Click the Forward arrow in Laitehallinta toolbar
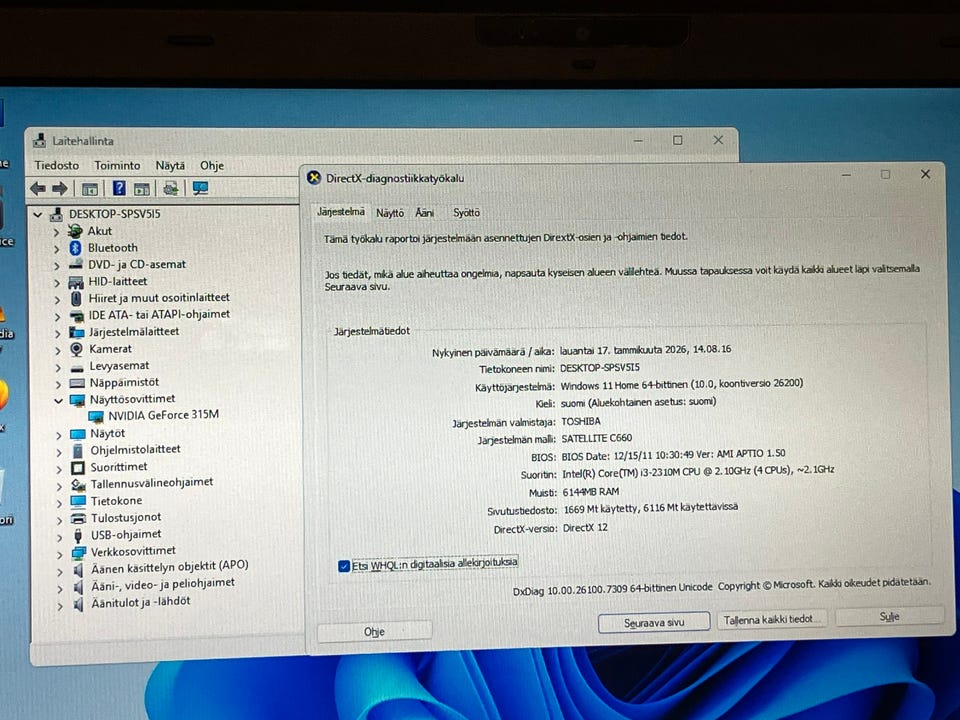The image size is (960, 720). pyautogui.click(x=59, y=189)
